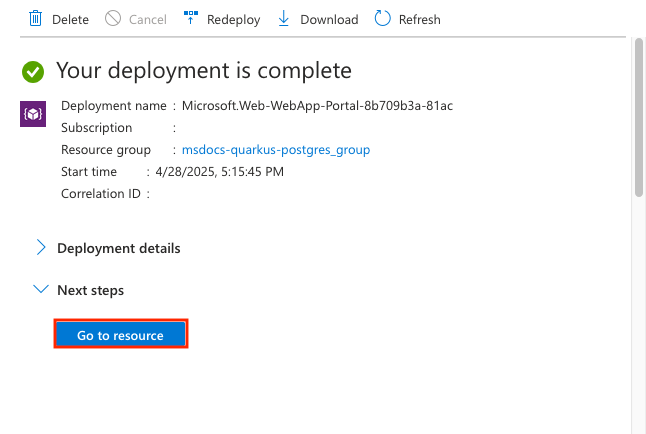Click the circular Refresh icon
Screen dimensions: 646x434
tap(382, 19)
